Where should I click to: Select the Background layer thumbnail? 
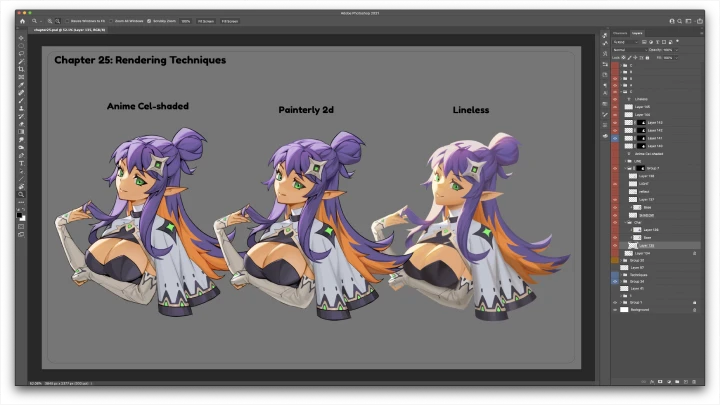pyautogui.click(x=624, y=310)
